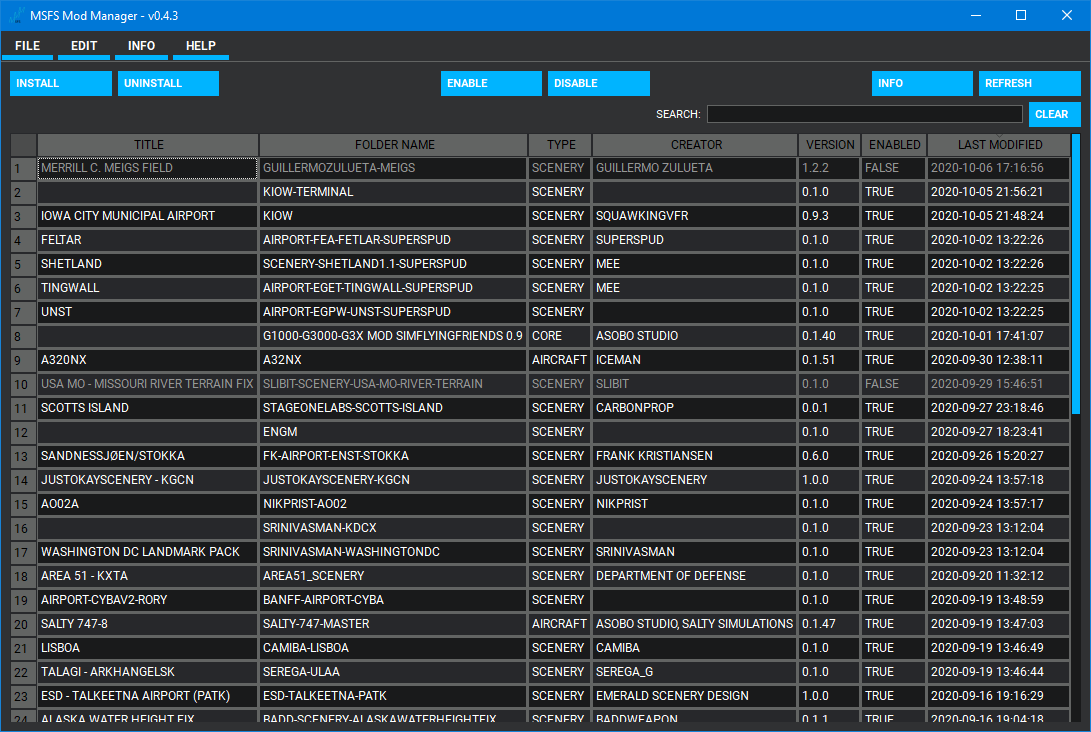The width and height of the screenshot is (1091, 732).
Task: Open the EDIT menu
Action: click(x=83, y=46)
